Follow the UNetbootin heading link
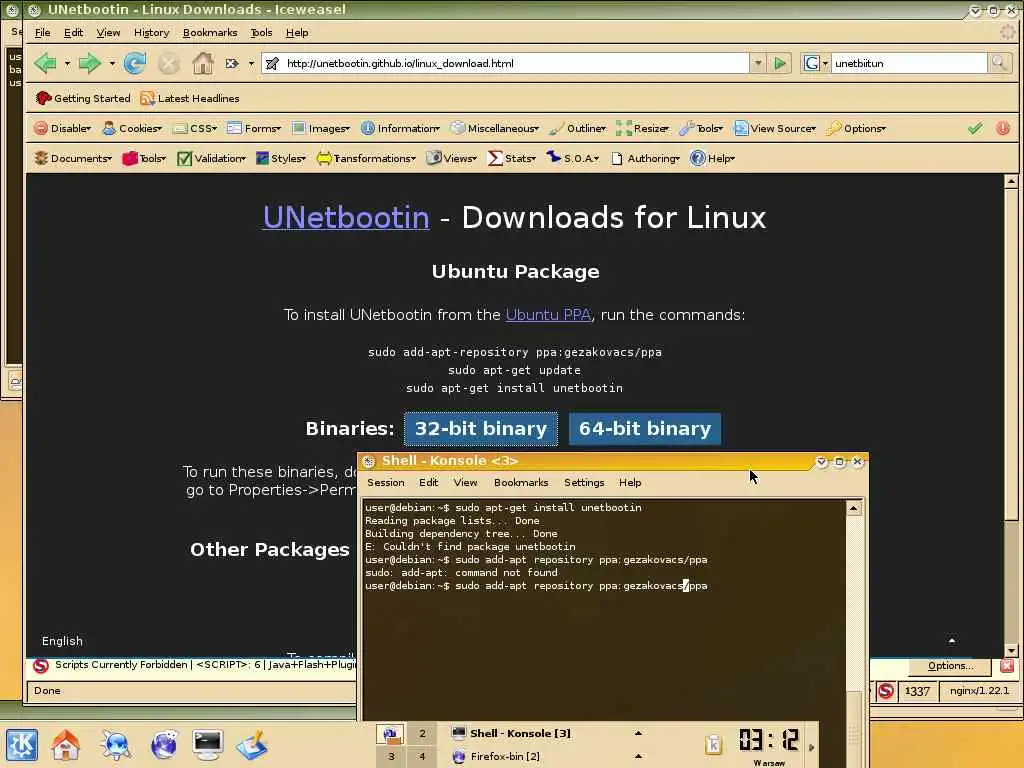Viewport: 1024px width, 768px height. pyautogui.click(x=346, y=217)
